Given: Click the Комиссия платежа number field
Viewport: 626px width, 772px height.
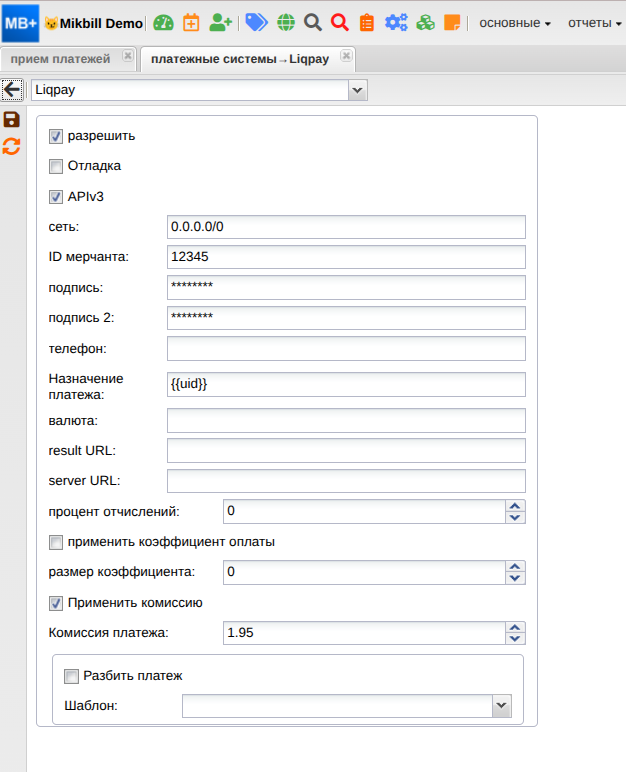Looking at the screenshot, I should tap(364, 633).
